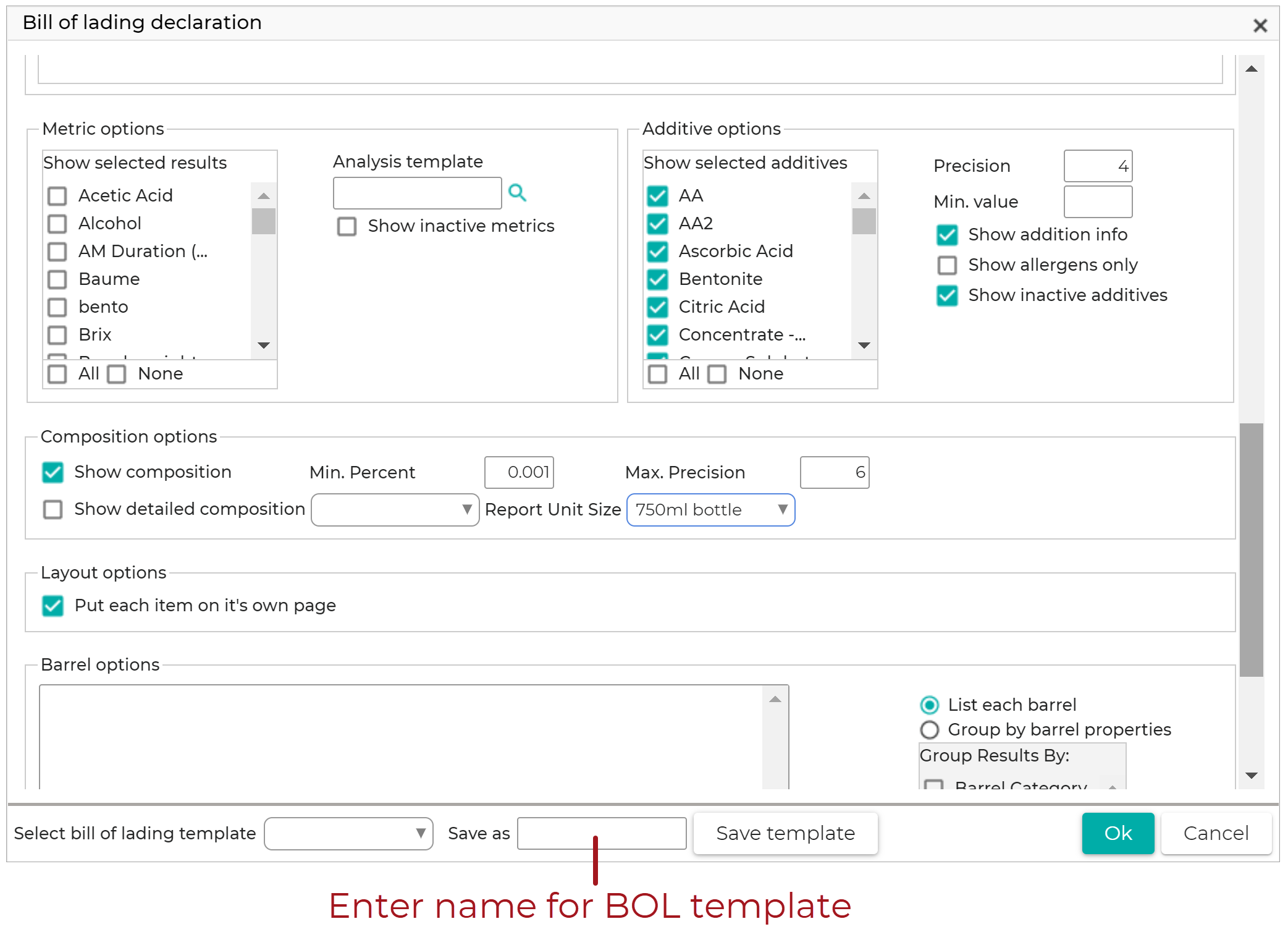The width and height of the screenshot is (1288, 945).
Task: Enable Show detailed composition
Action: [53, 509]
